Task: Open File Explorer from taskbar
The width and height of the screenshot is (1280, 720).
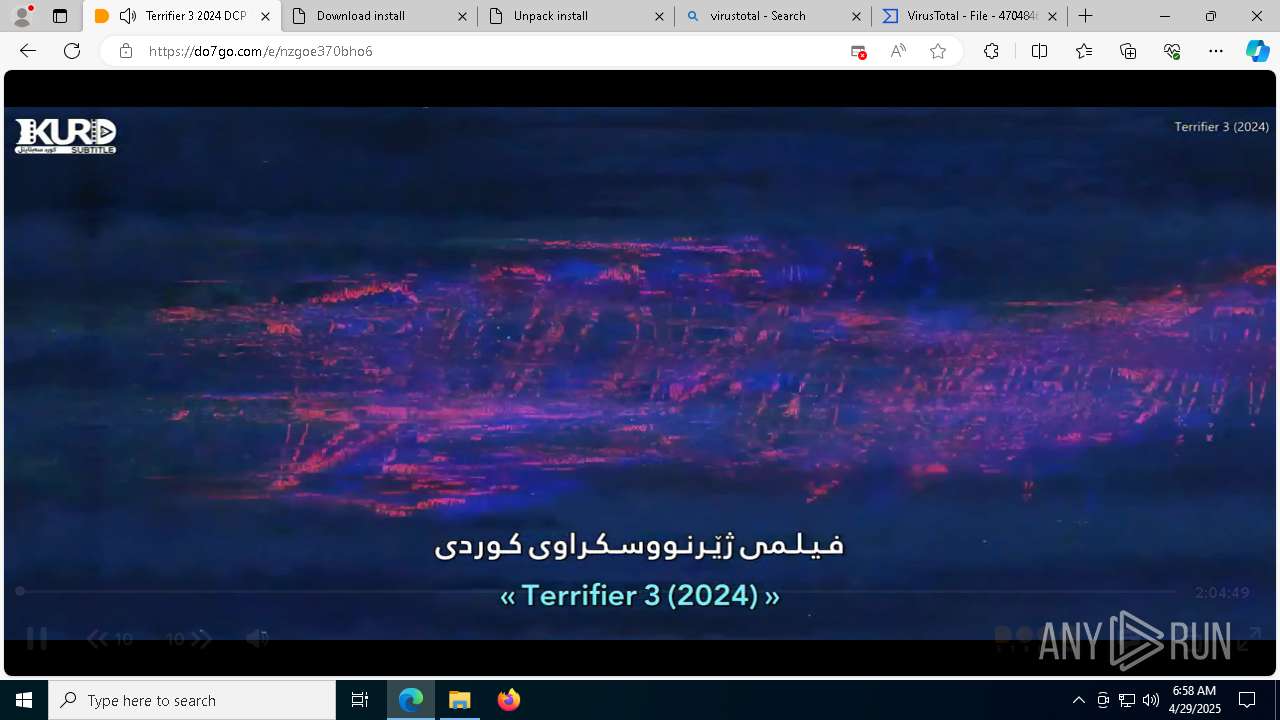Action: pyautogui.click(x=460, y=700)
